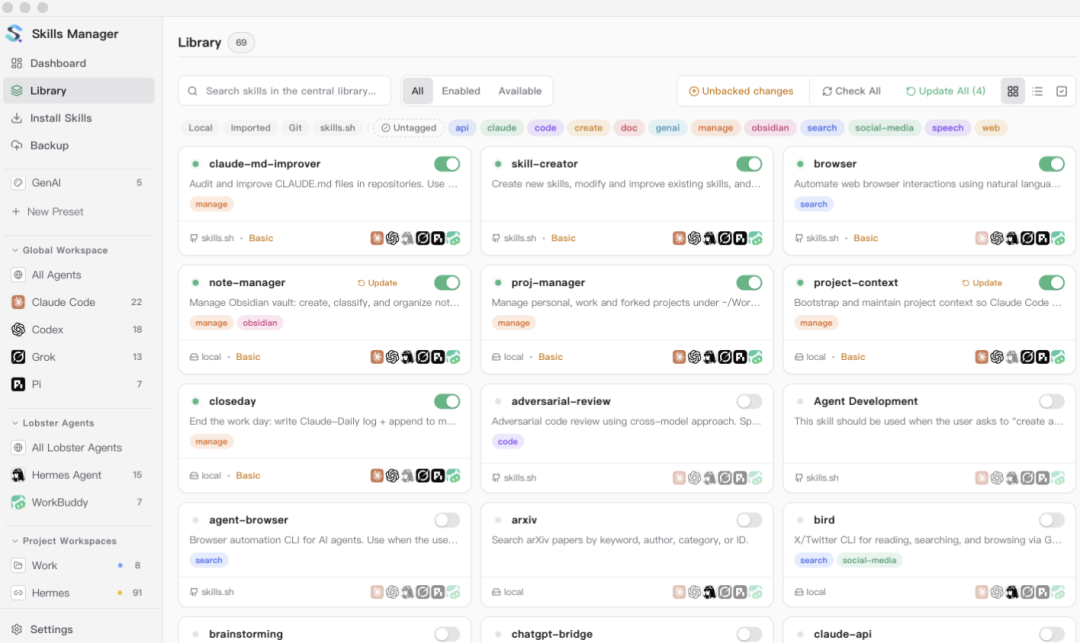Viewport: 1080px width, 643px height.
Task: Open the Backup page
Action: [79, 146]
